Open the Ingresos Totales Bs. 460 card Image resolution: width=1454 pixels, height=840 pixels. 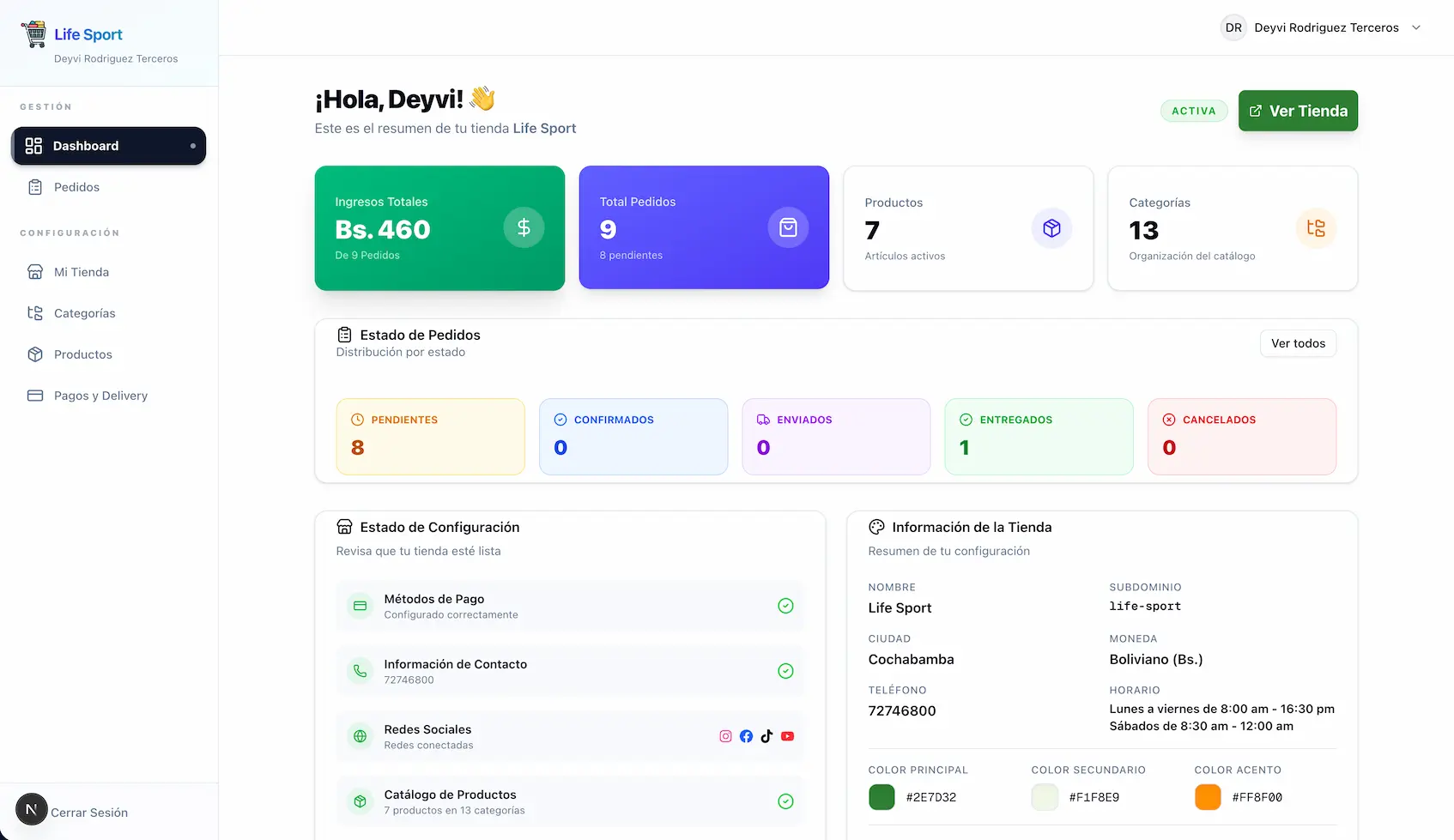(x=439, y=228)
